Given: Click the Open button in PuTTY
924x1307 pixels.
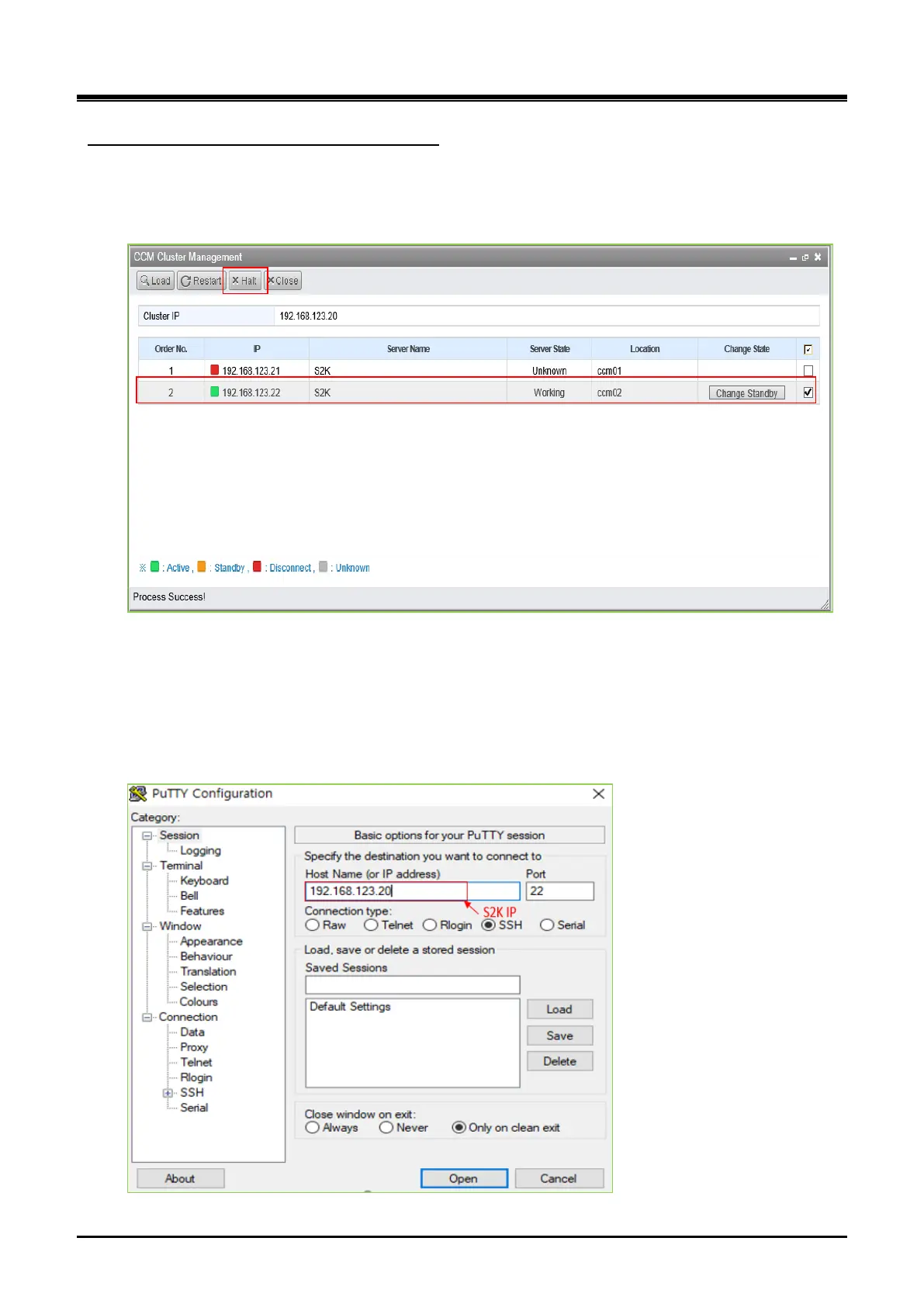Looking at the screenshot, I should [464, 1178].
